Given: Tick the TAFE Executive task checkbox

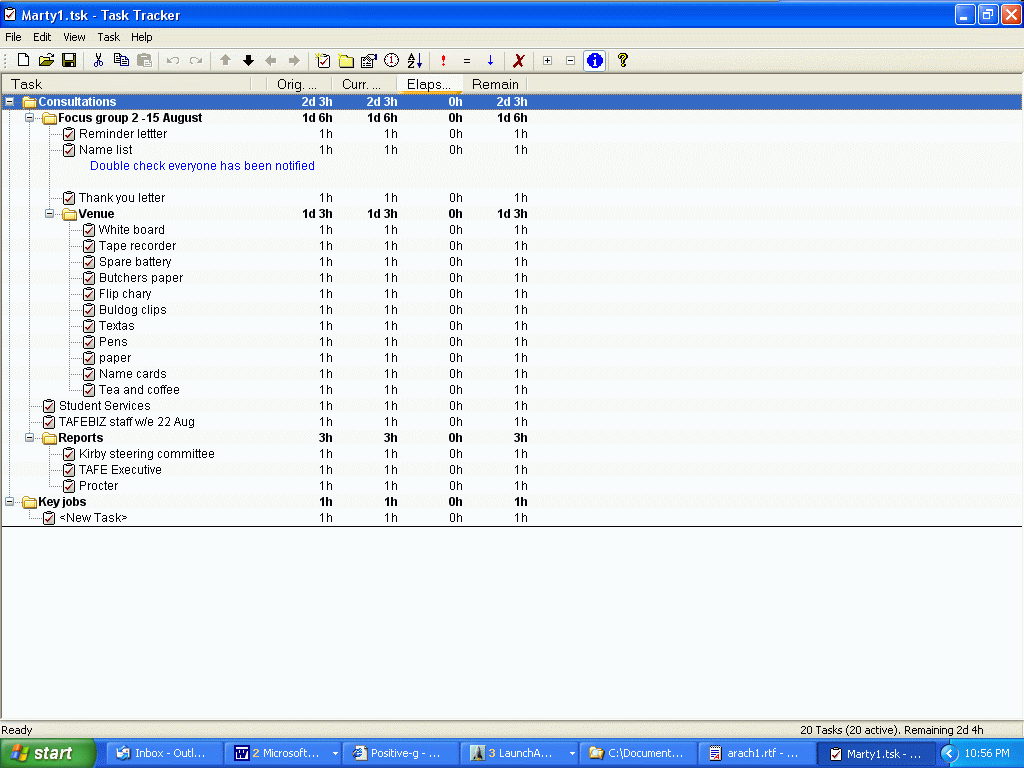Looking at the screenshot, I should 69,470.
